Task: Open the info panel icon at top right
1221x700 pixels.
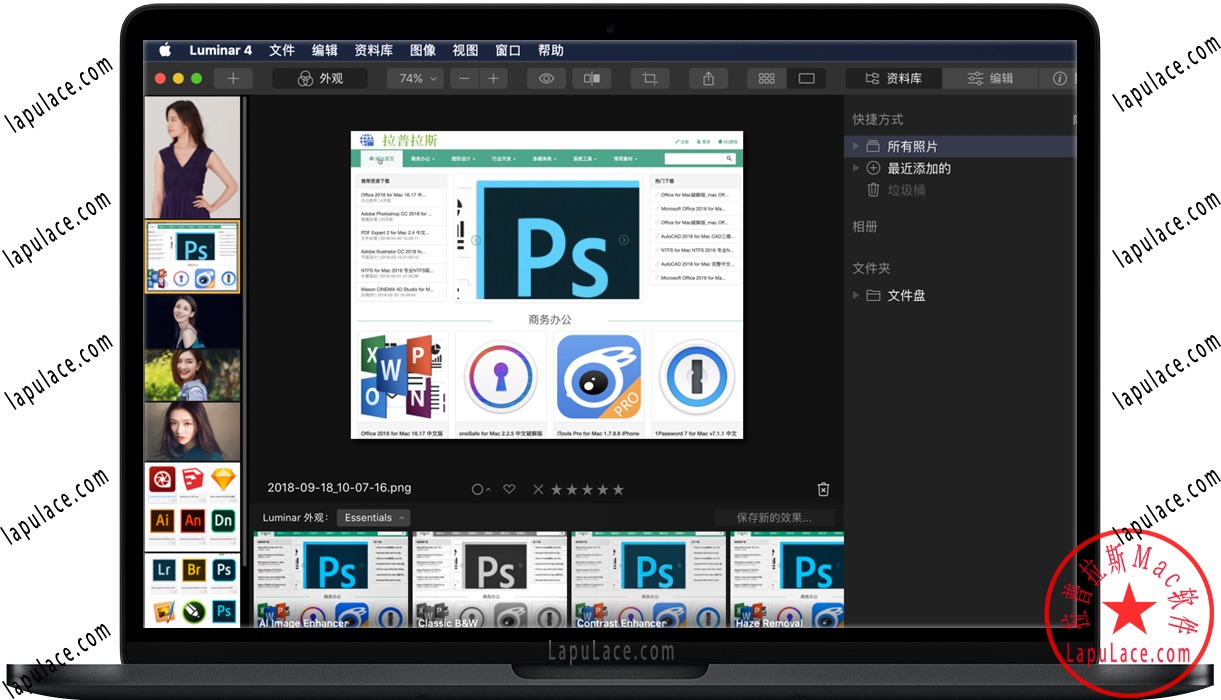Action: (x=1061, y=77)
